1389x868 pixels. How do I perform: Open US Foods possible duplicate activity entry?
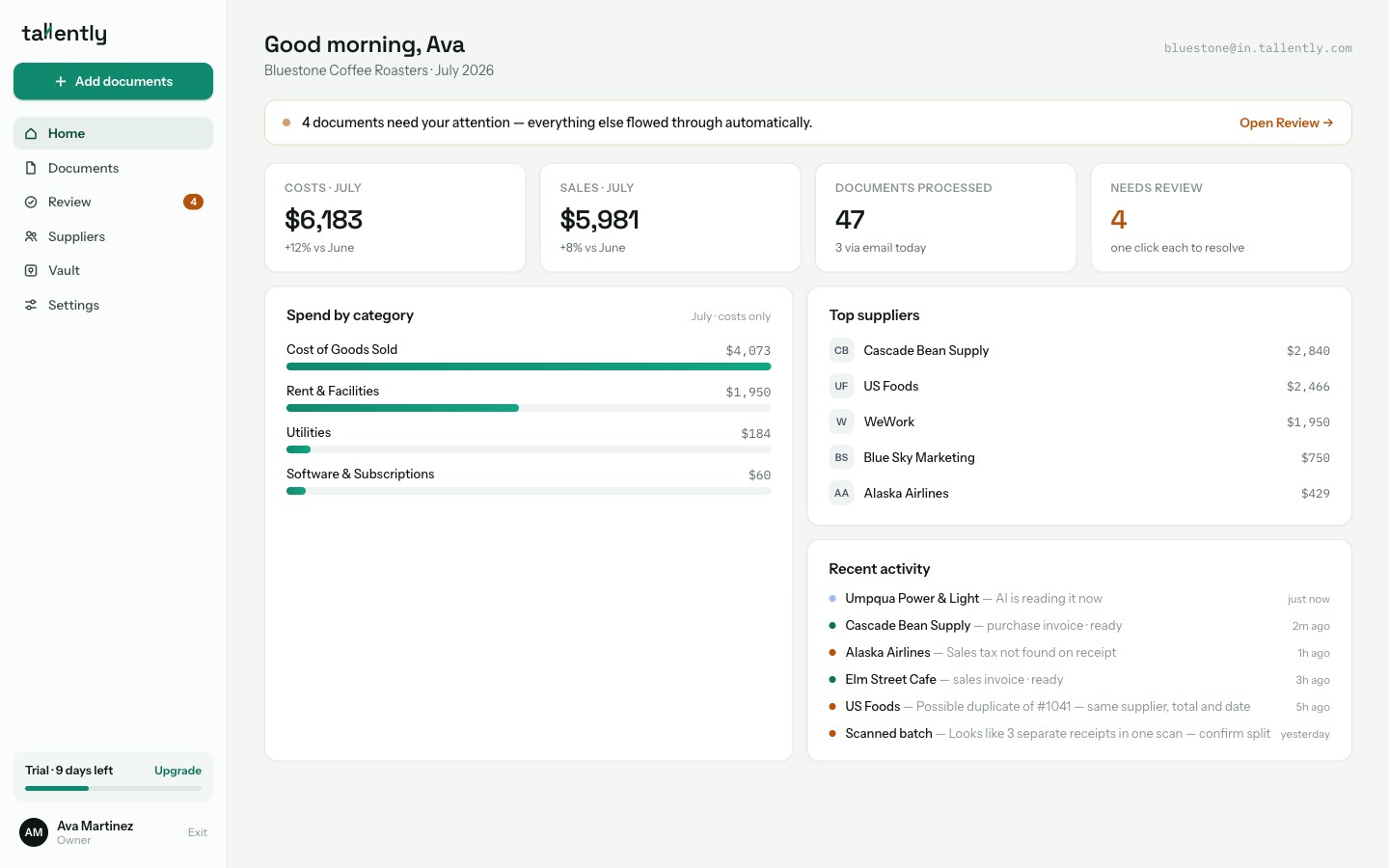[x=1079, y=707]
